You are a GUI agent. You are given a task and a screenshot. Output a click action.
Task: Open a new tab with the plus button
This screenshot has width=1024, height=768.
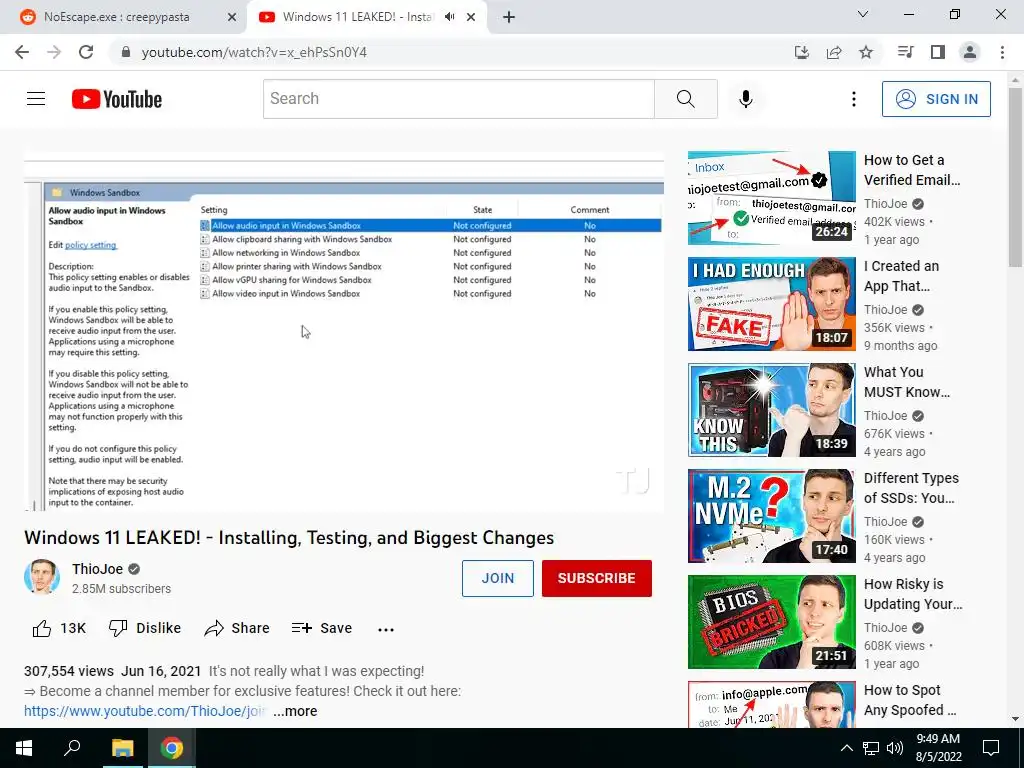click(x=509, y=17)
